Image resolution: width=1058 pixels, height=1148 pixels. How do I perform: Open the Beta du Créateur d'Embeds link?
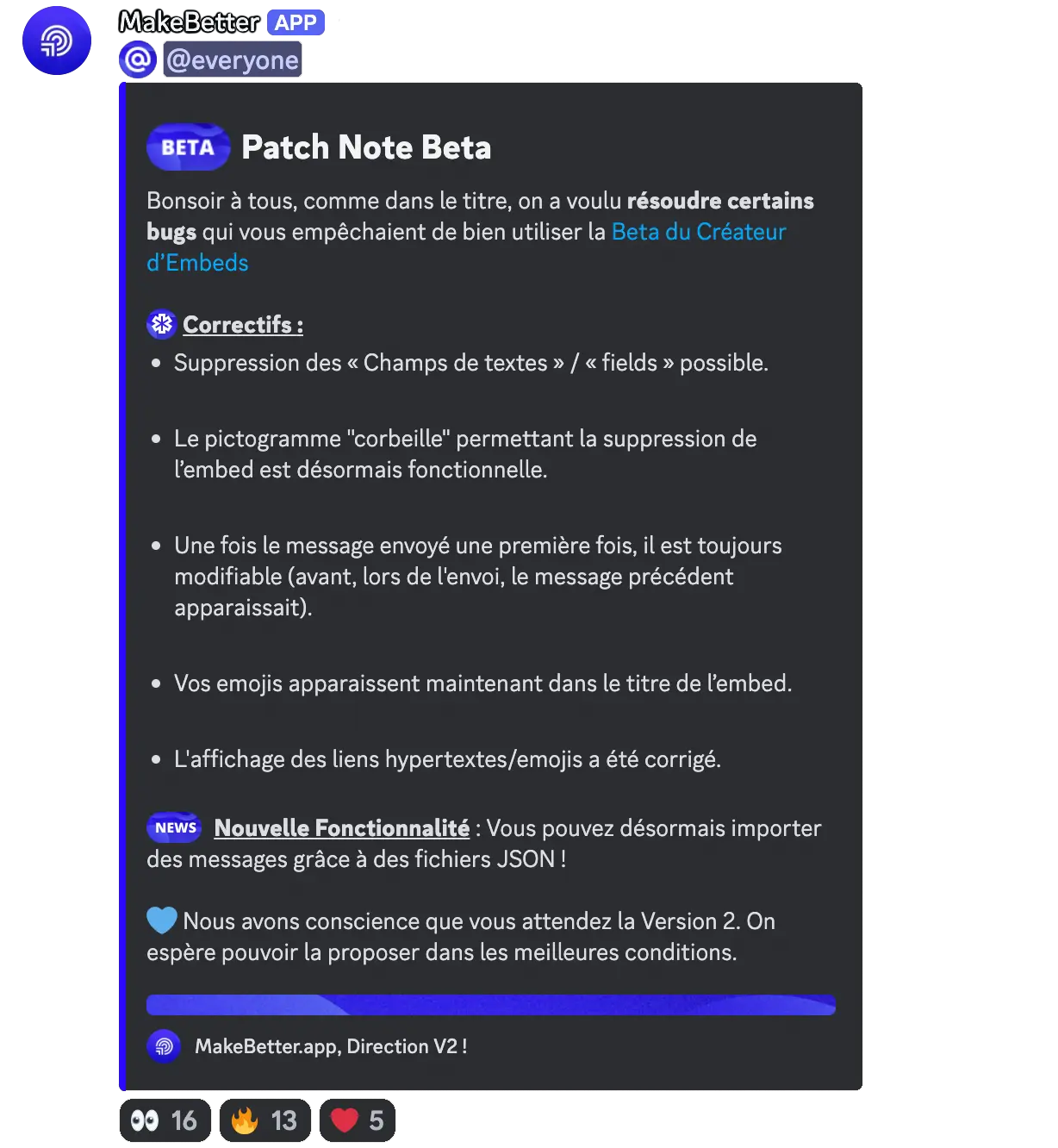pyautogui.click(x=466, y=247)
